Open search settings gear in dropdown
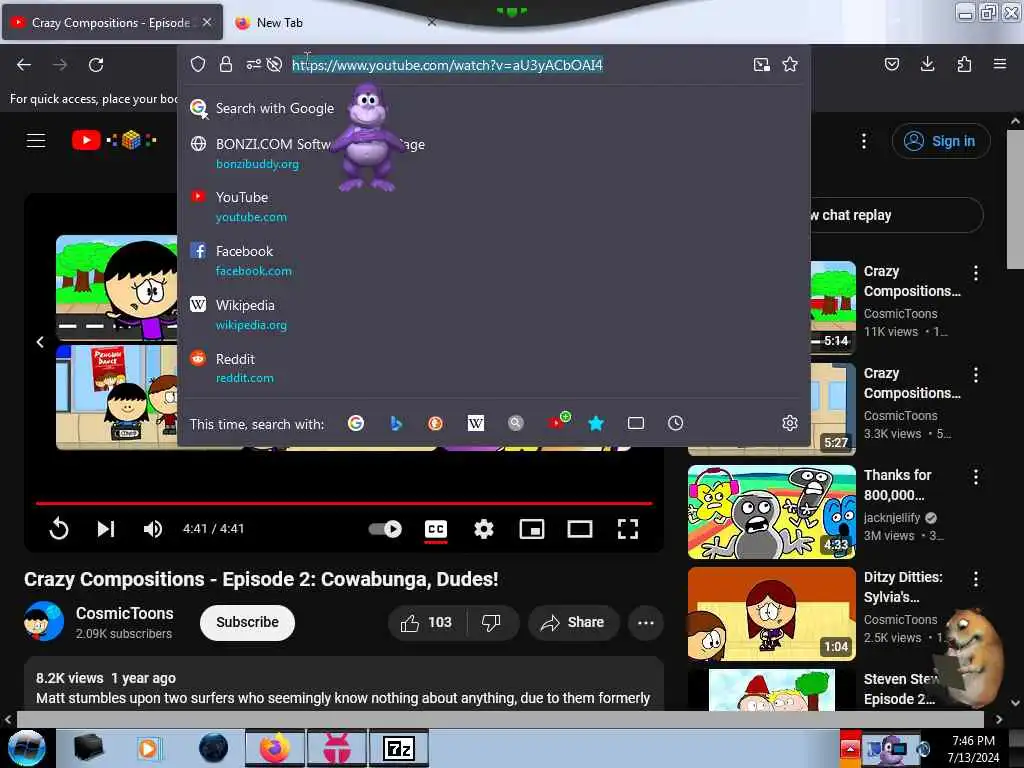This screenshot has height=768, width=1024. [790, 423]
